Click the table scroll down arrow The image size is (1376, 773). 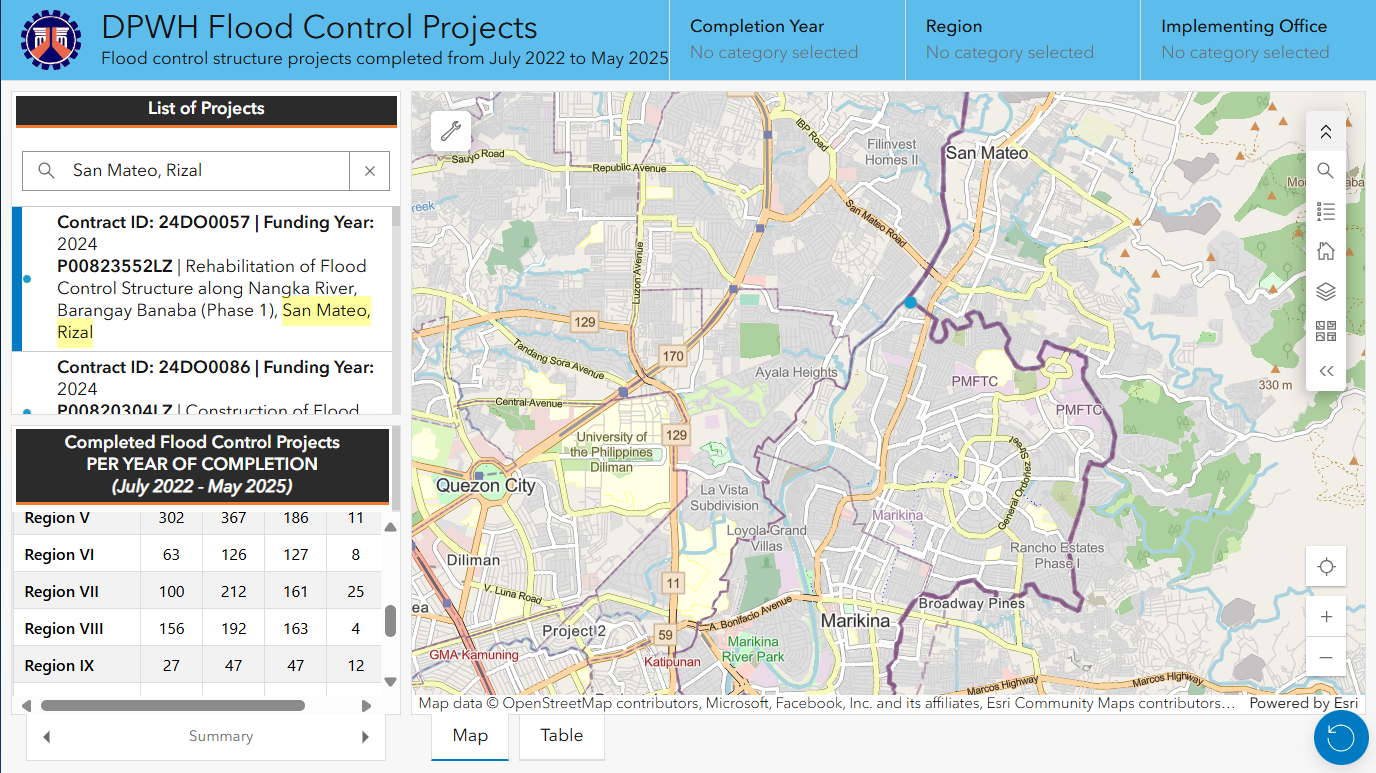391,681
